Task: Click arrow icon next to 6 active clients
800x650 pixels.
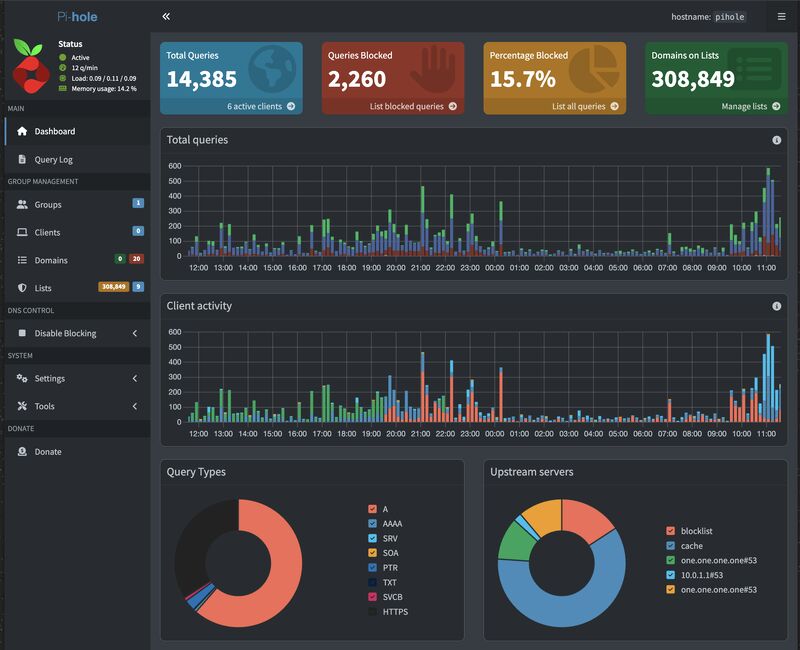Action: tap(291, 106)
